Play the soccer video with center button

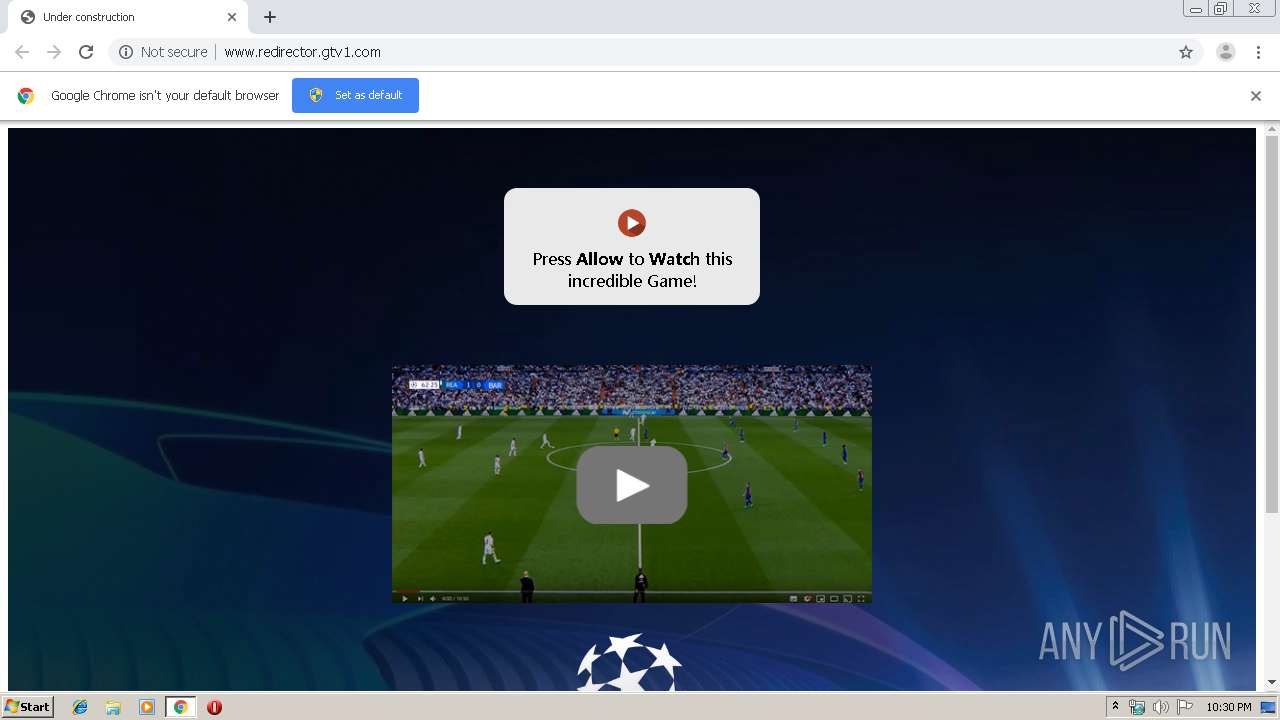pyautogui.click(x=632, y=485)
